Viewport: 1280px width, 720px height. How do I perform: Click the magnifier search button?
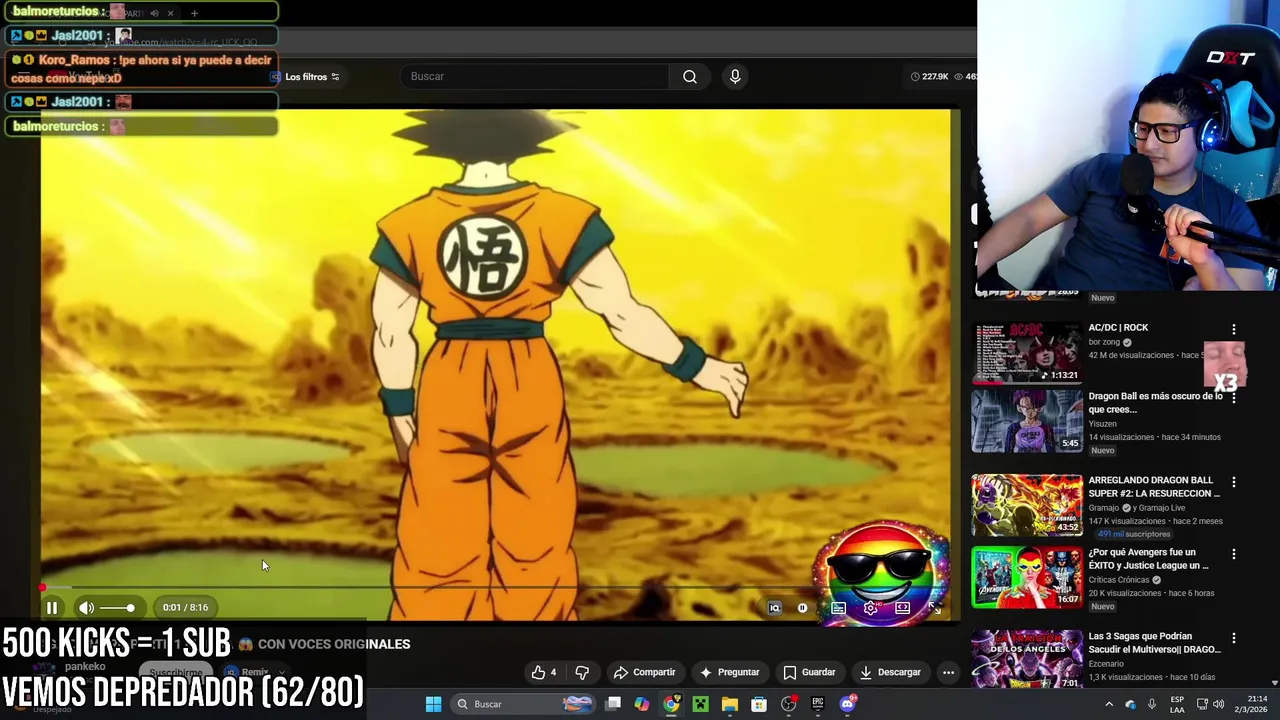pyautogui.click(x=690, y=77)
